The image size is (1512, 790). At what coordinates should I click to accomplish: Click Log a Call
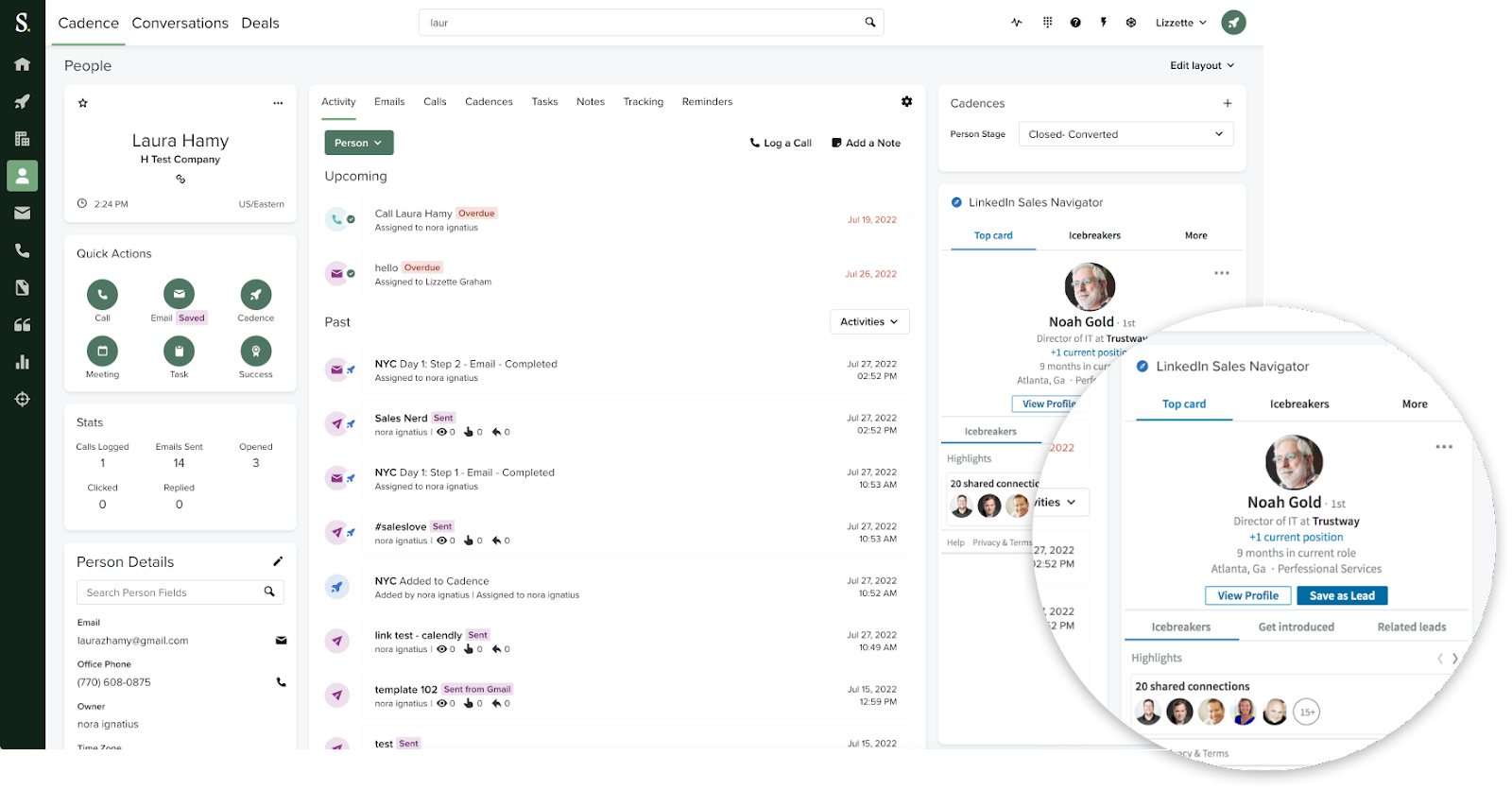(781, 144)
